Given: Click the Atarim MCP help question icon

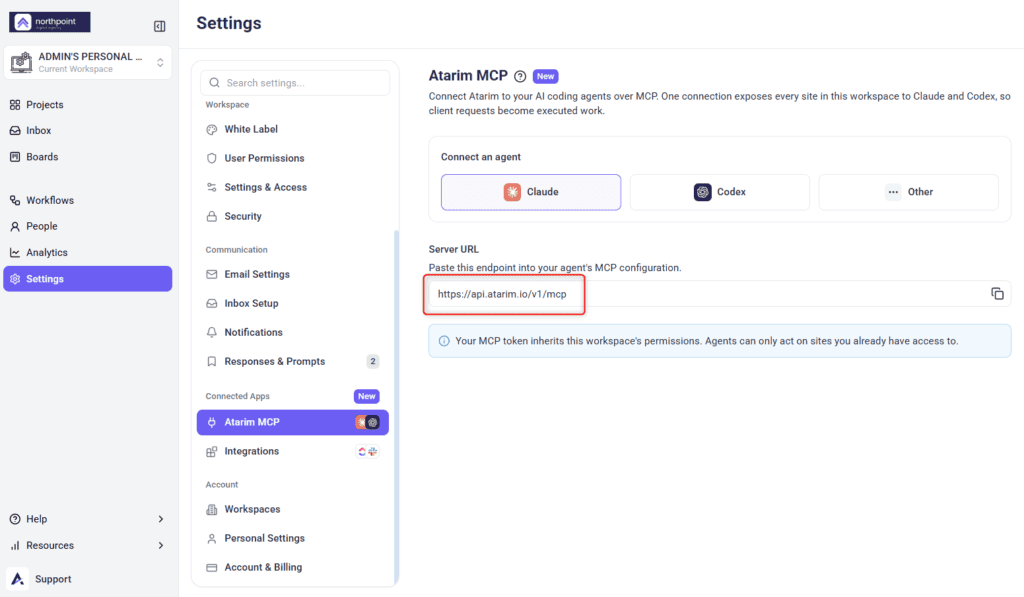Looking at the screenshot, I should point(520,76).
